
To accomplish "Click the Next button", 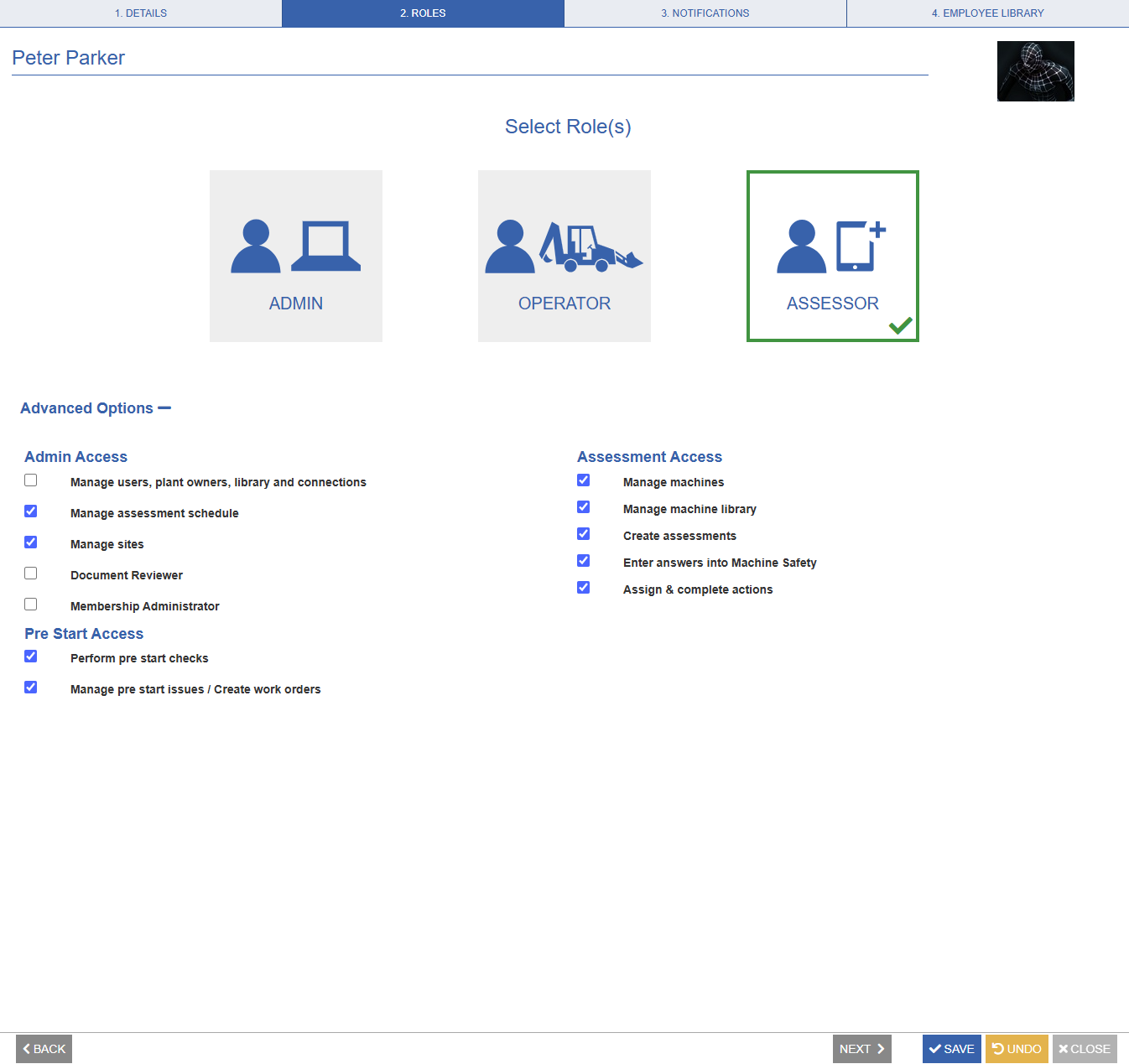I will point(862,1049).
